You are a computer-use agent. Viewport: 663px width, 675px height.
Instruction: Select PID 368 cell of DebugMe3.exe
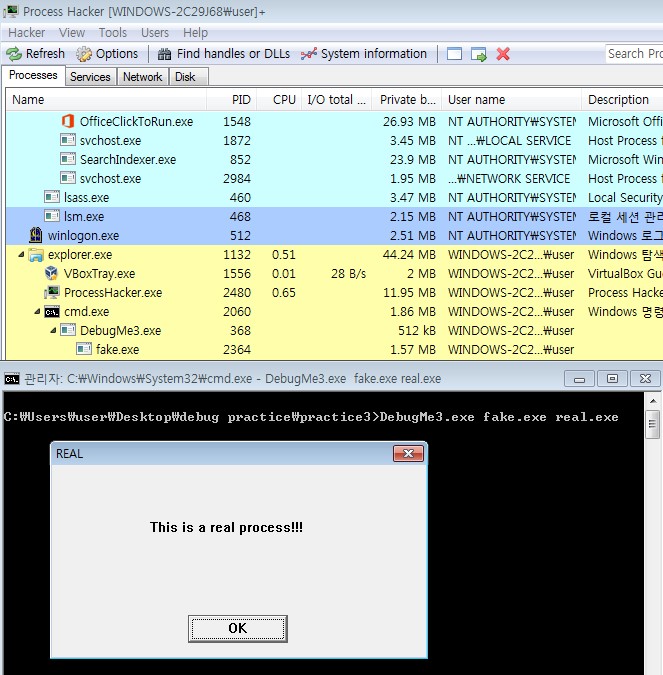tap(240, 331)
